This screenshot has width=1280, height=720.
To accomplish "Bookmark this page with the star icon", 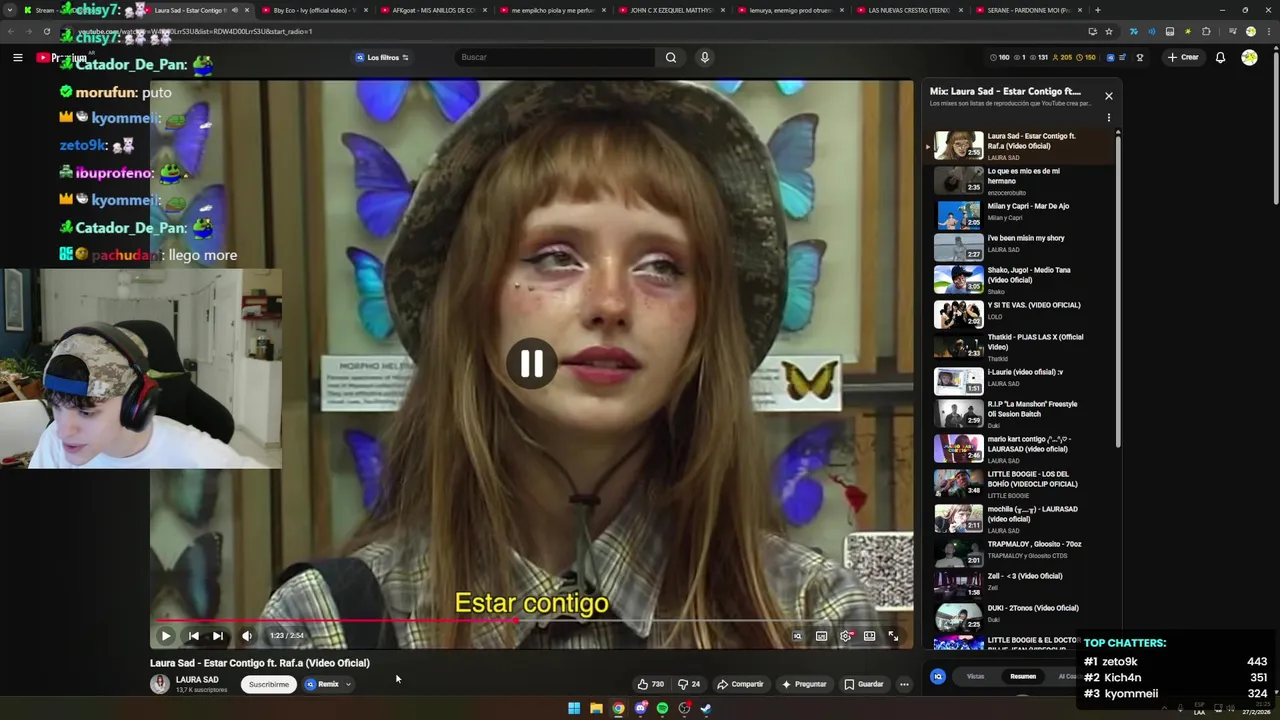I will (x=1109, y=31).
